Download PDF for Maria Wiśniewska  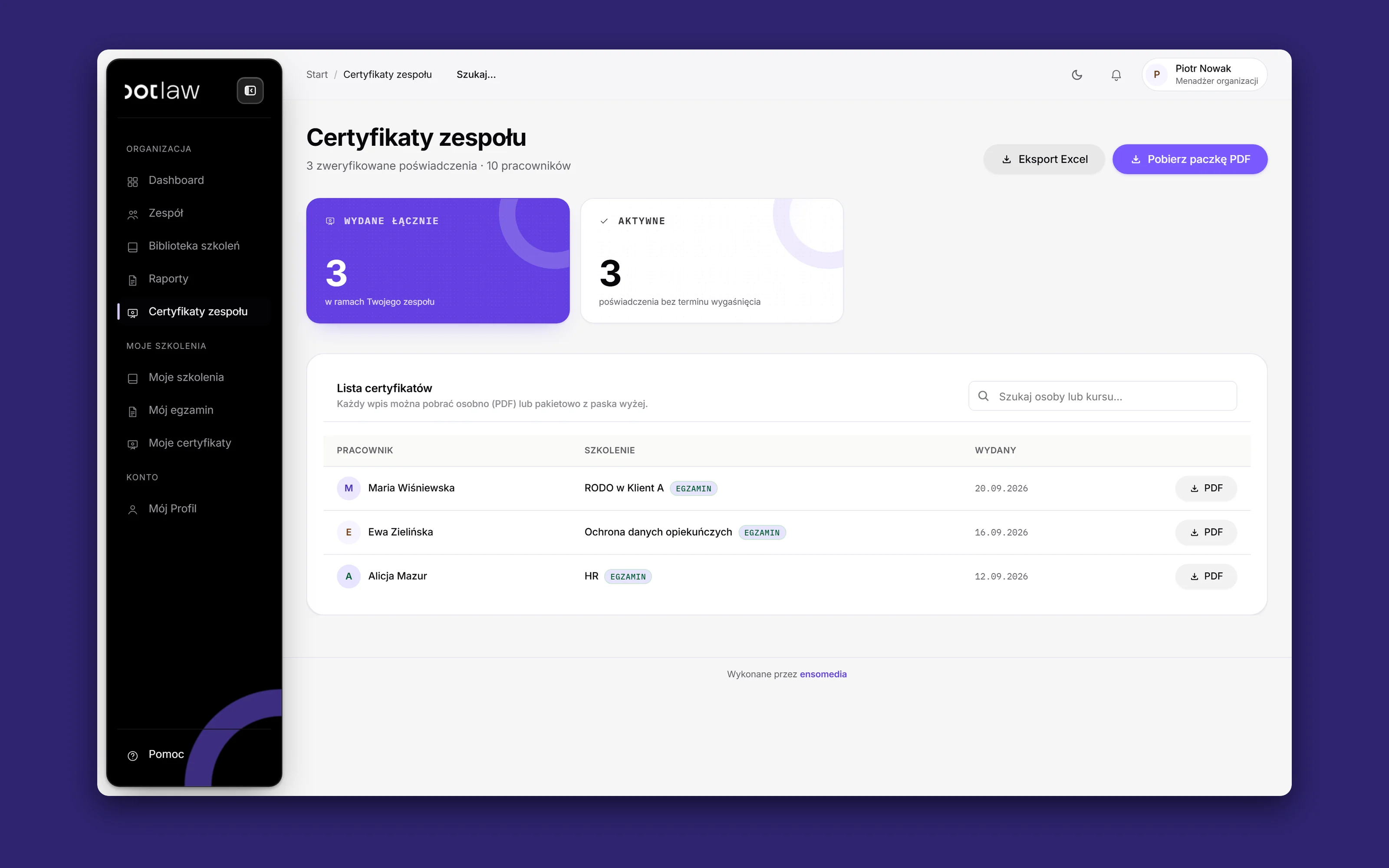(x=1206, y=488)
